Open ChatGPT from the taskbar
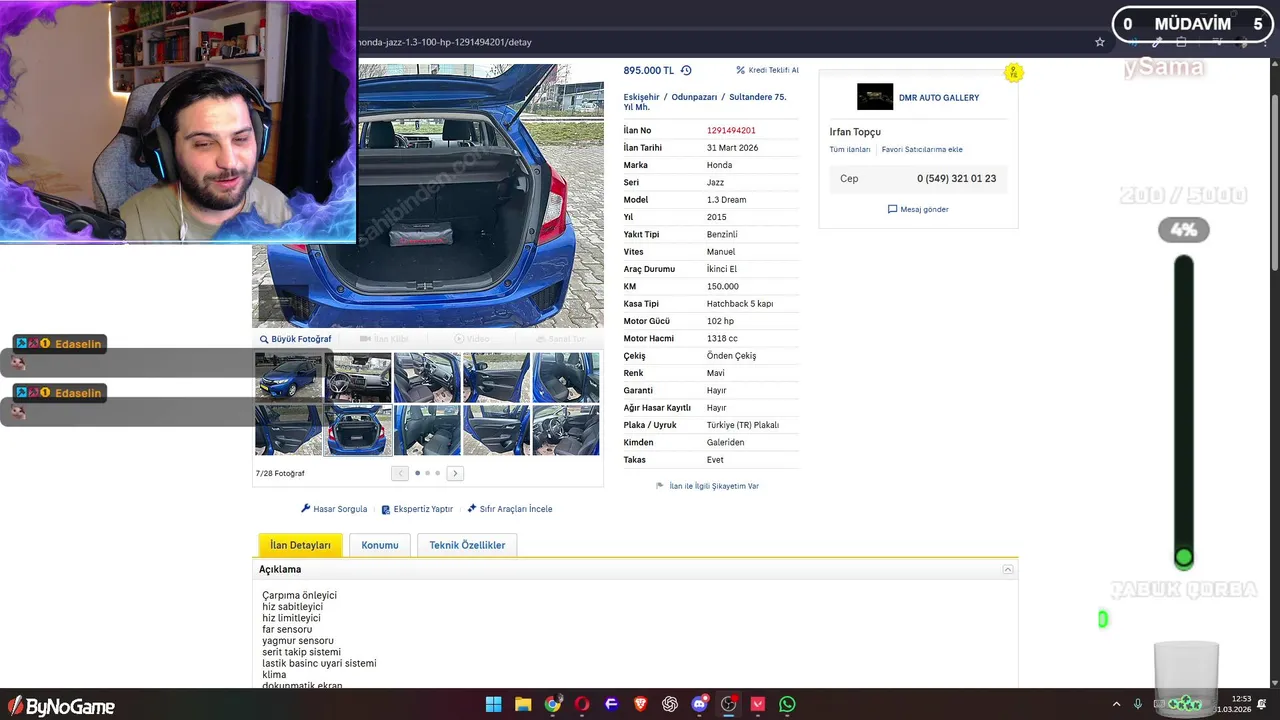This screenshot has width=1280, height=720. [670, 704]
